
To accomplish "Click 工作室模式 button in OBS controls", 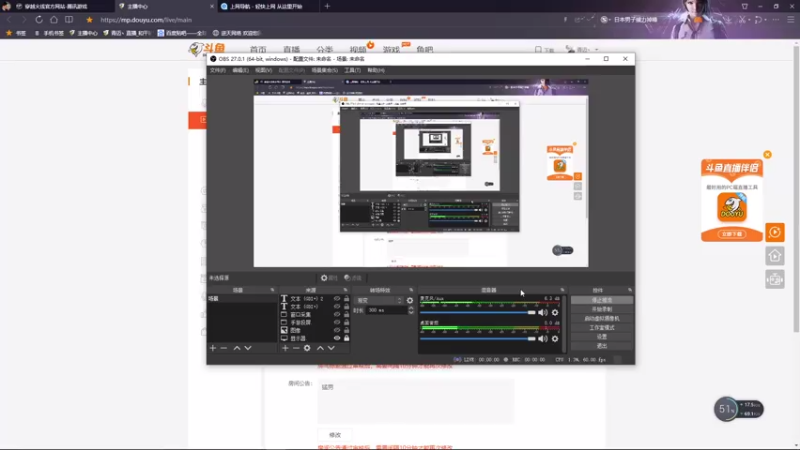I will tap(602, 328).
